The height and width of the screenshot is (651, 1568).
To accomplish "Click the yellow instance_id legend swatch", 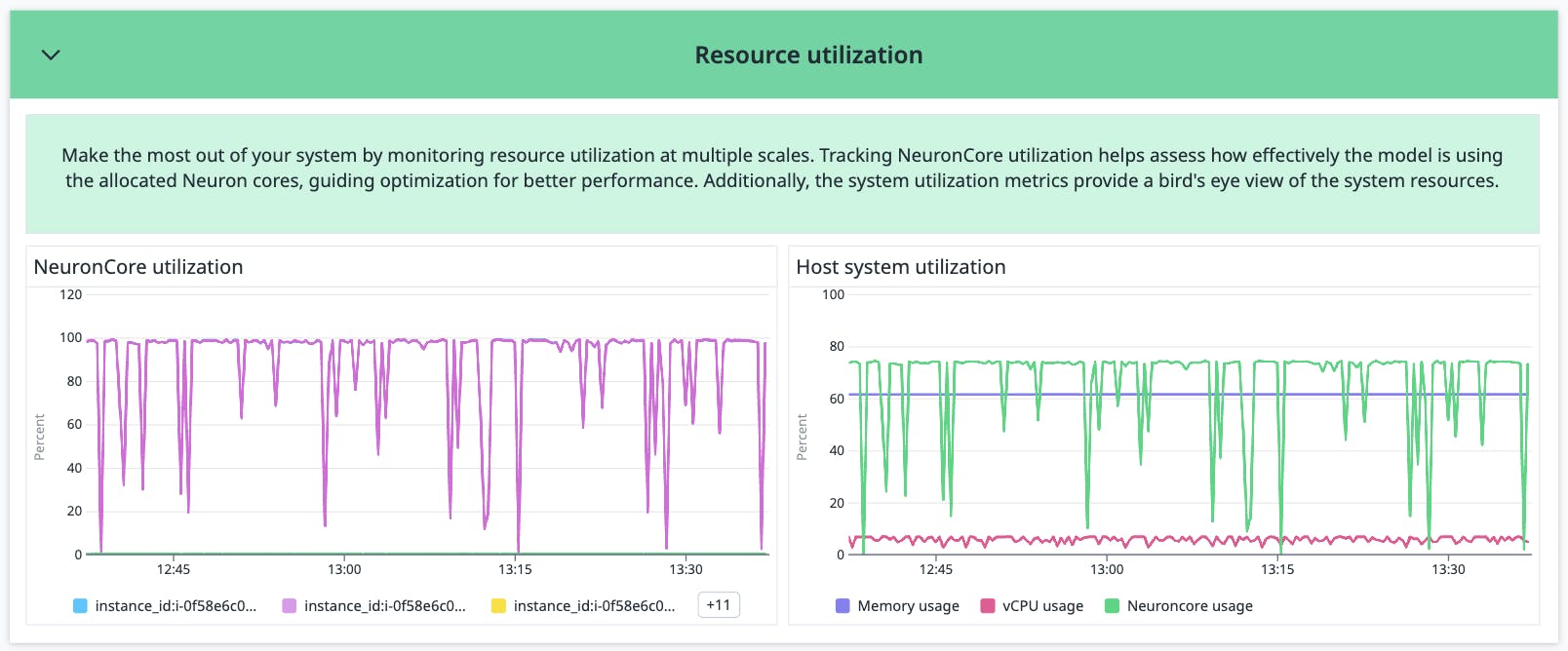I will coord(498,606).
